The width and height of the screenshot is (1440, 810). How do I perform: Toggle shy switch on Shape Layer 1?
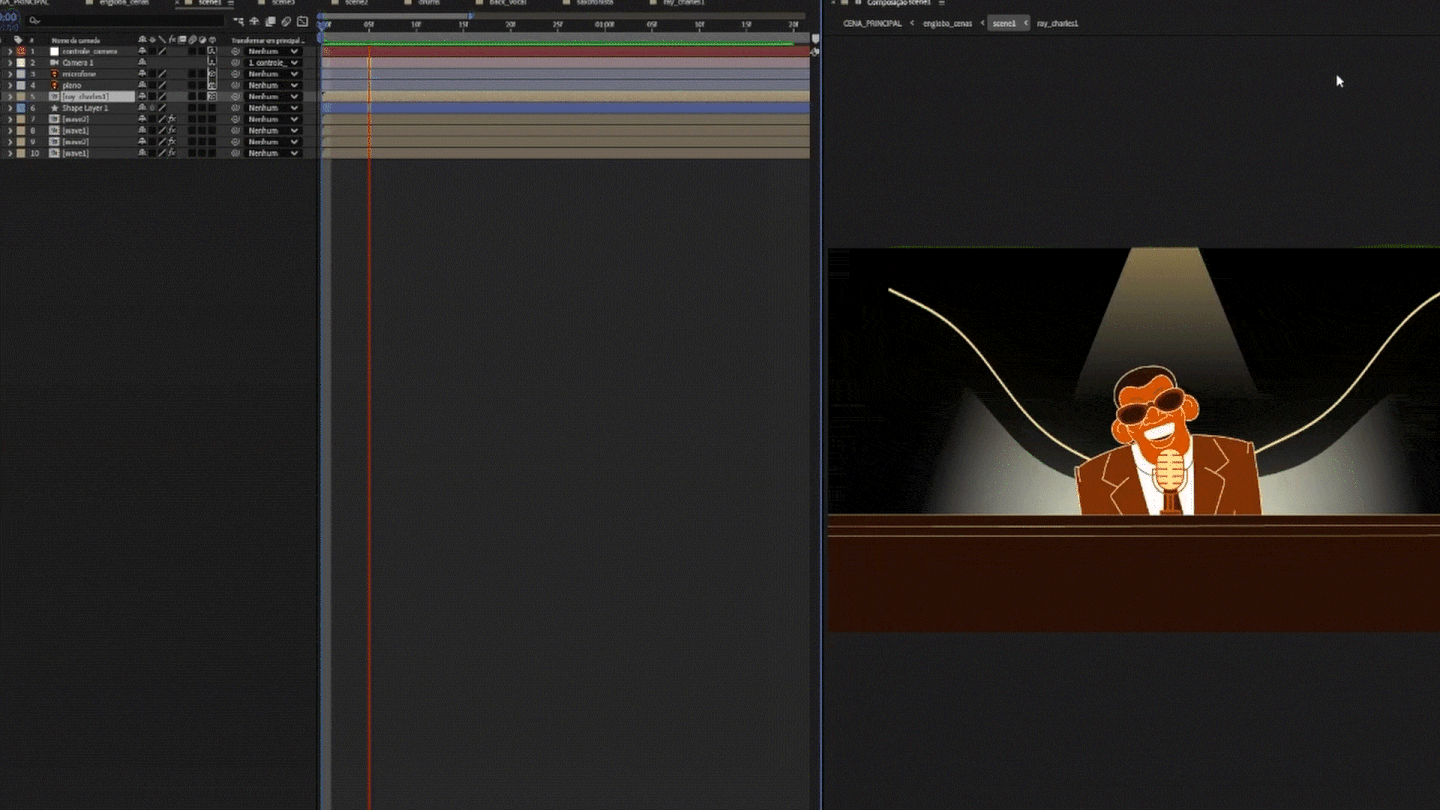tap(142, 108)
